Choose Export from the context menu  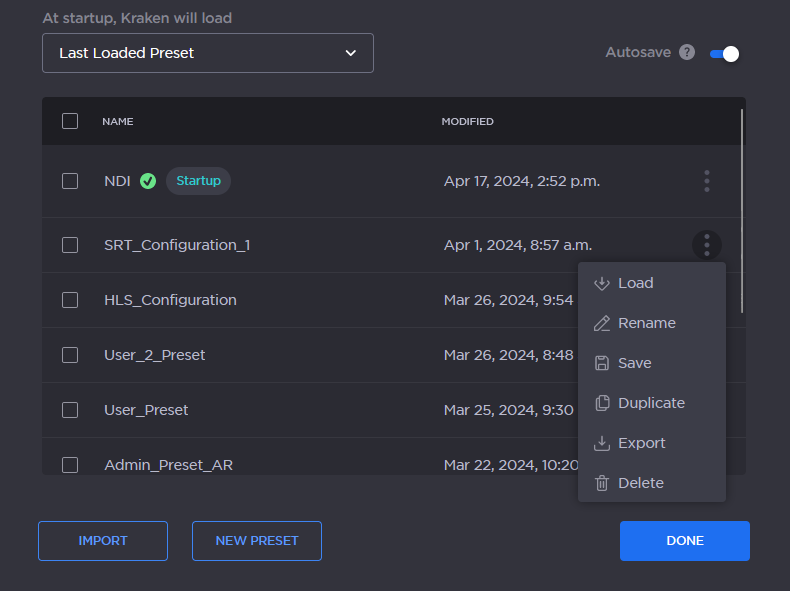[x=641, y=443]
